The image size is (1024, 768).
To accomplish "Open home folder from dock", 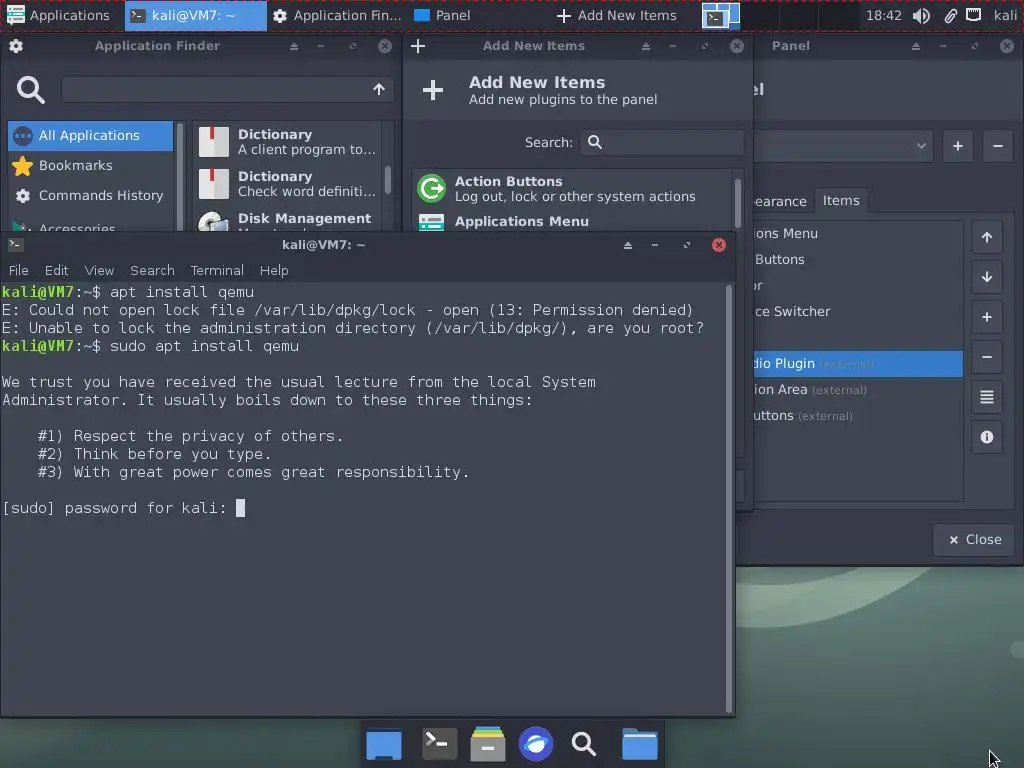I will [x=639, y=744].
